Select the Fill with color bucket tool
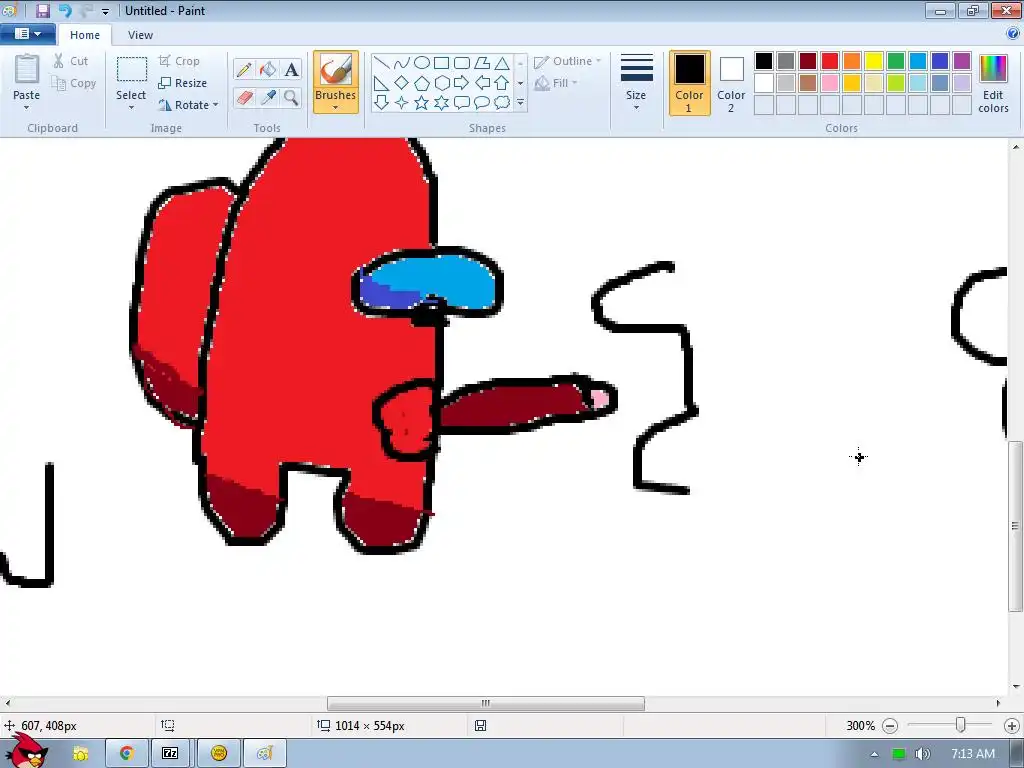 (x=268, y=69)
